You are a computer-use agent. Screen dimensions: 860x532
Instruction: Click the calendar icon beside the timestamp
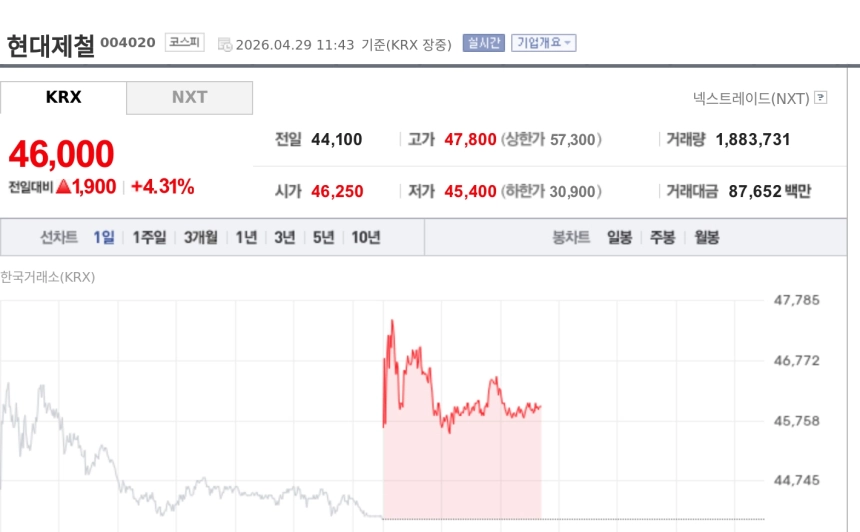point(225,44)
